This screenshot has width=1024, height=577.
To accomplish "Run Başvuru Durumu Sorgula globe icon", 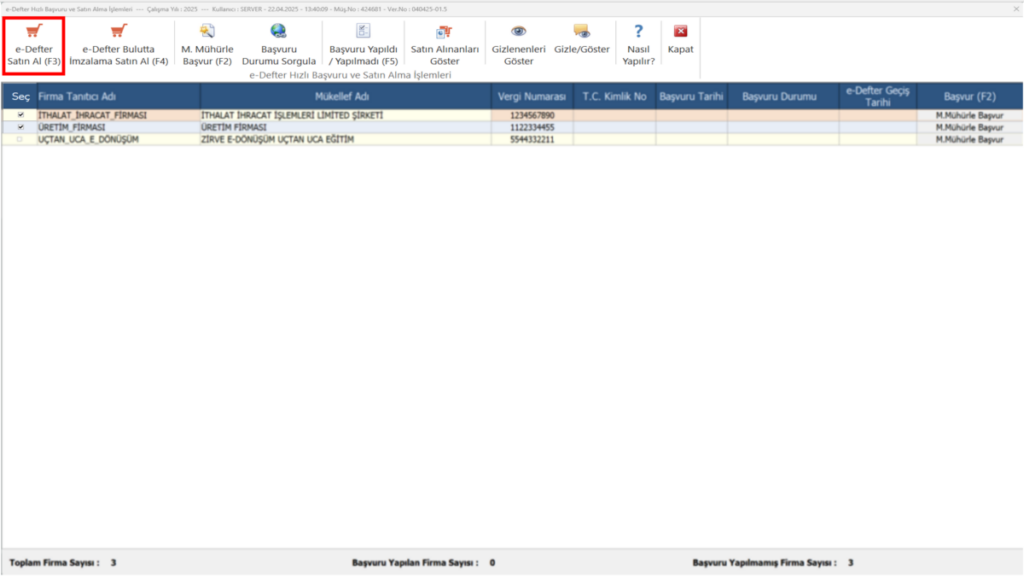I will pyautogui.click(x=278, y=31).
